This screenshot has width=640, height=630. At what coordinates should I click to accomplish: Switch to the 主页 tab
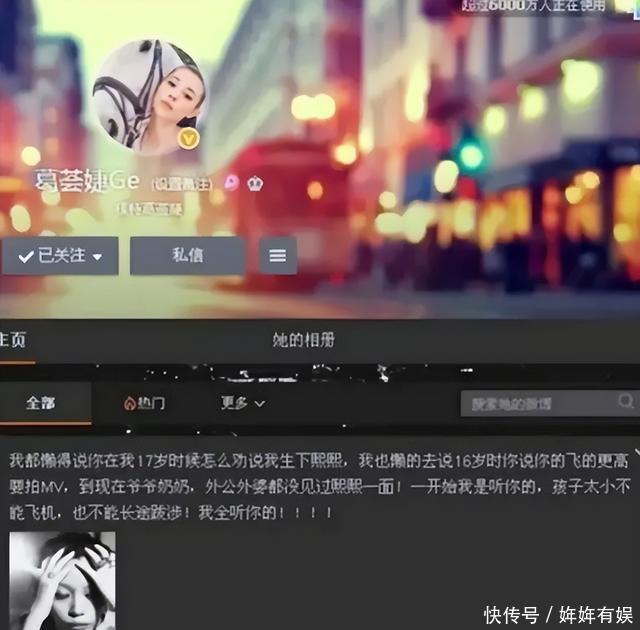[13, 340]
